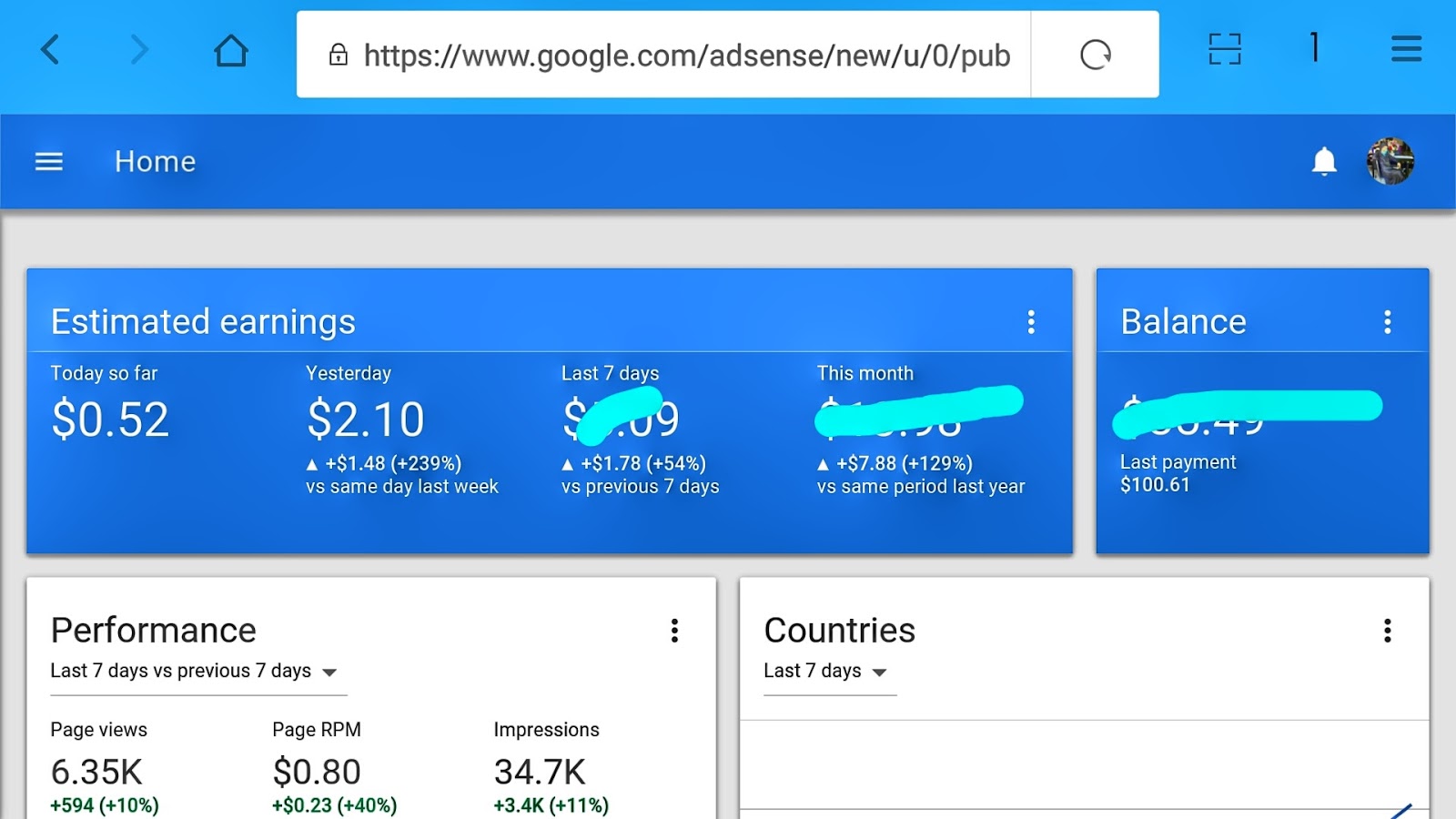Click the Performance card heading

pos(154,631)
